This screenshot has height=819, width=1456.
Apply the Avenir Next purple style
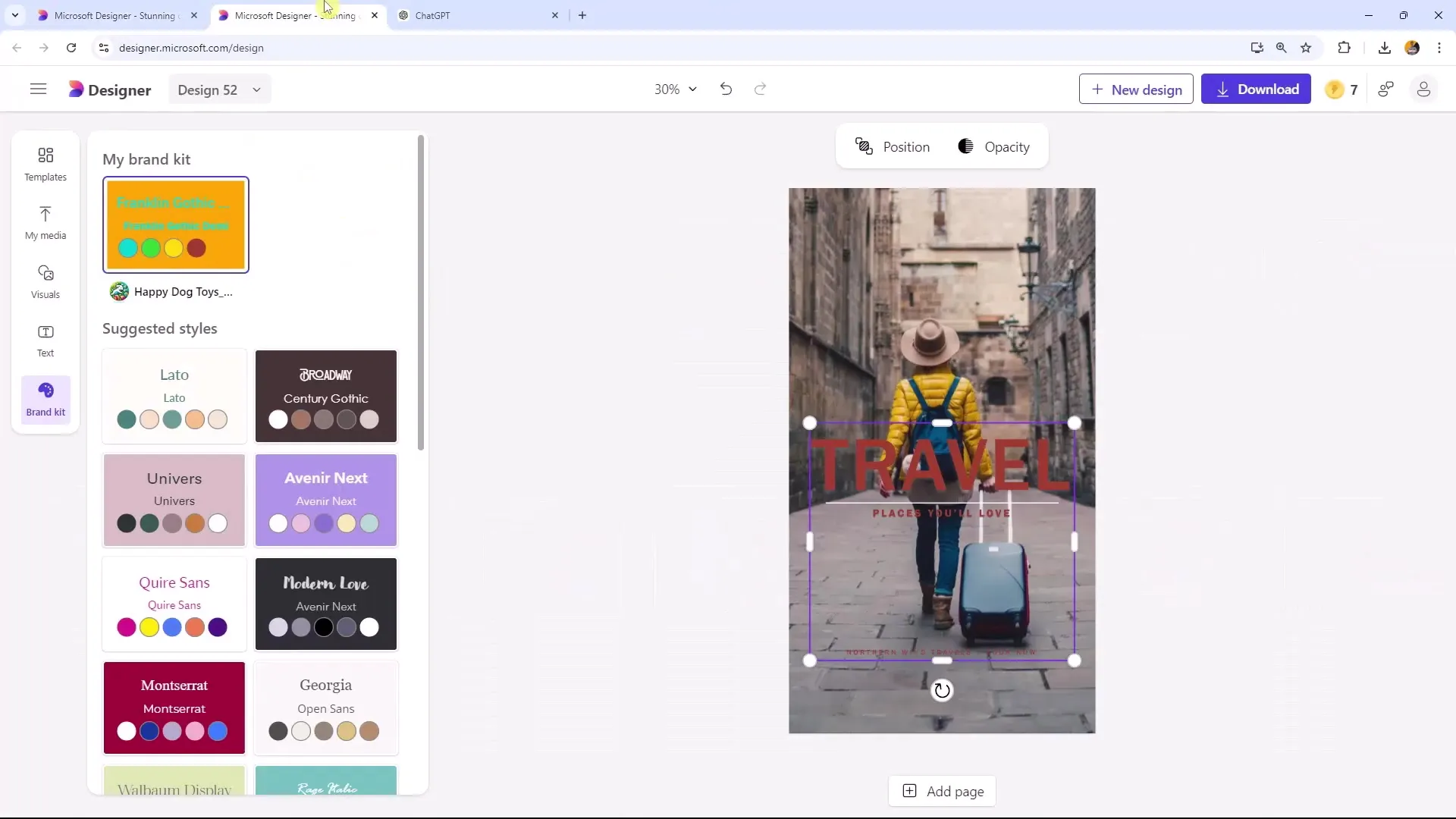(x=326, y=500)
